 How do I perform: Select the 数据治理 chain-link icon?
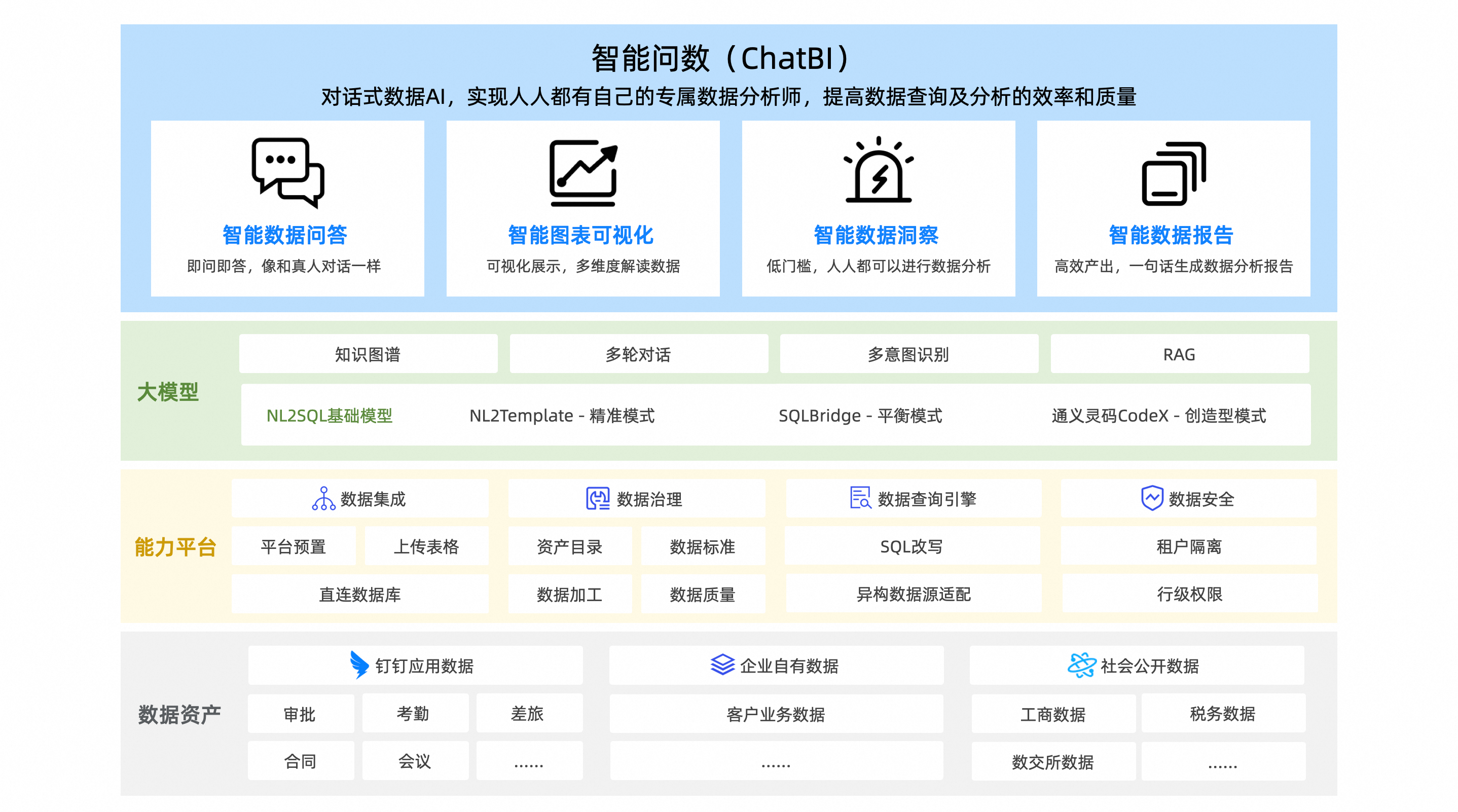point(597,499)
